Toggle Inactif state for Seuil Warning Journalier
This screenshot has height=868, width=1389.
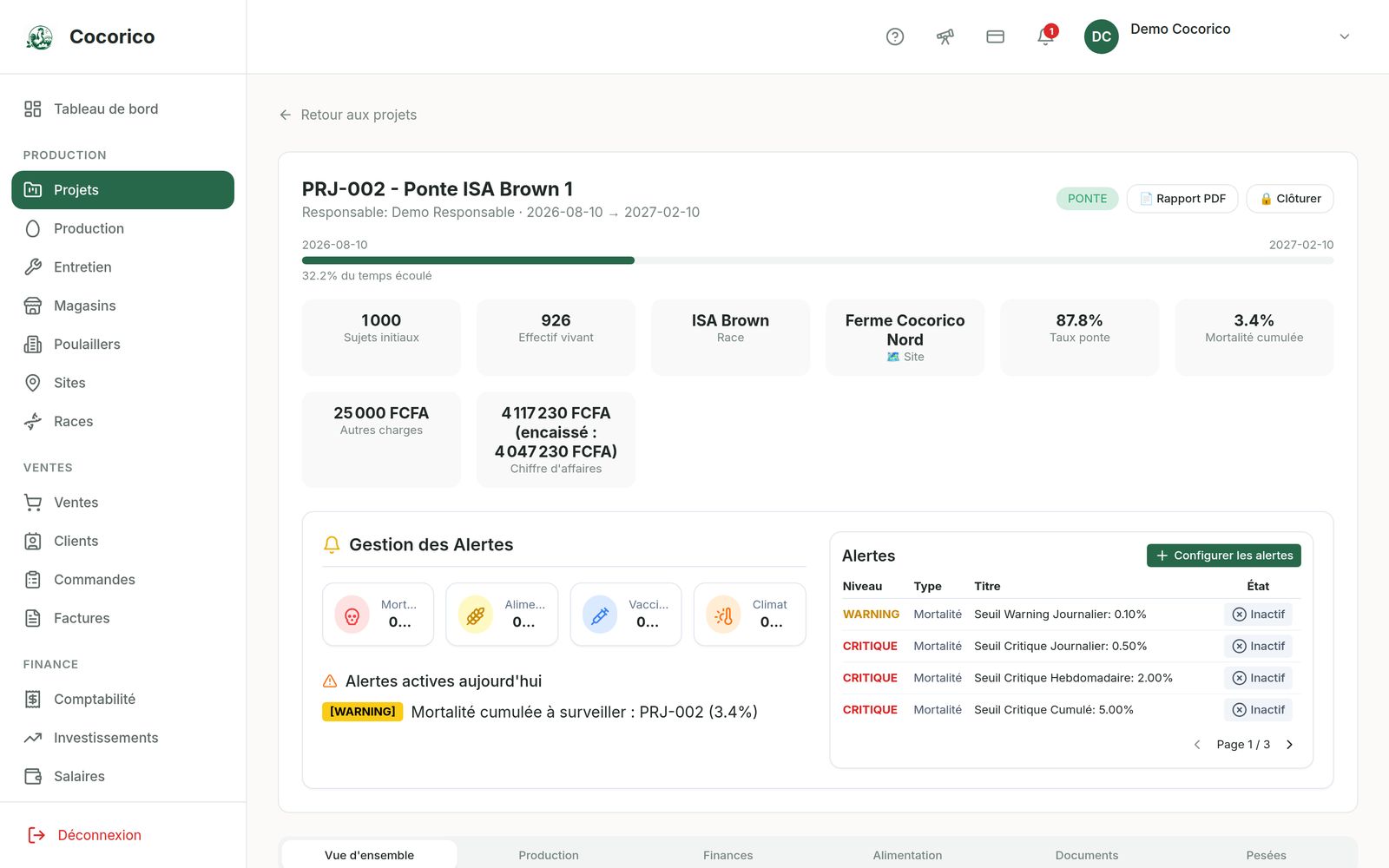[x=1259, y=615]
